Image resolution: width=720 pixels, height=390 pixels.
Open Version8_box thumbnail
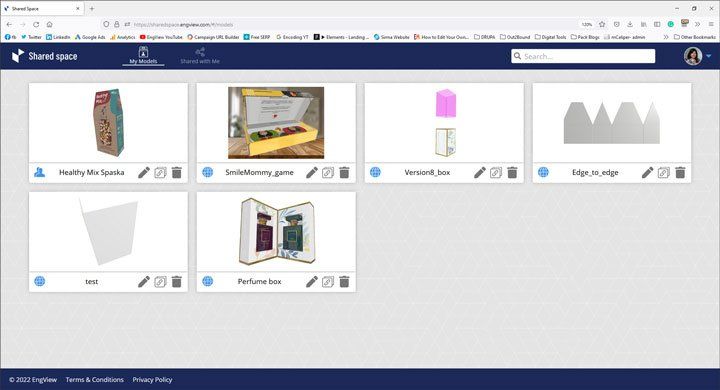[444, 123]
